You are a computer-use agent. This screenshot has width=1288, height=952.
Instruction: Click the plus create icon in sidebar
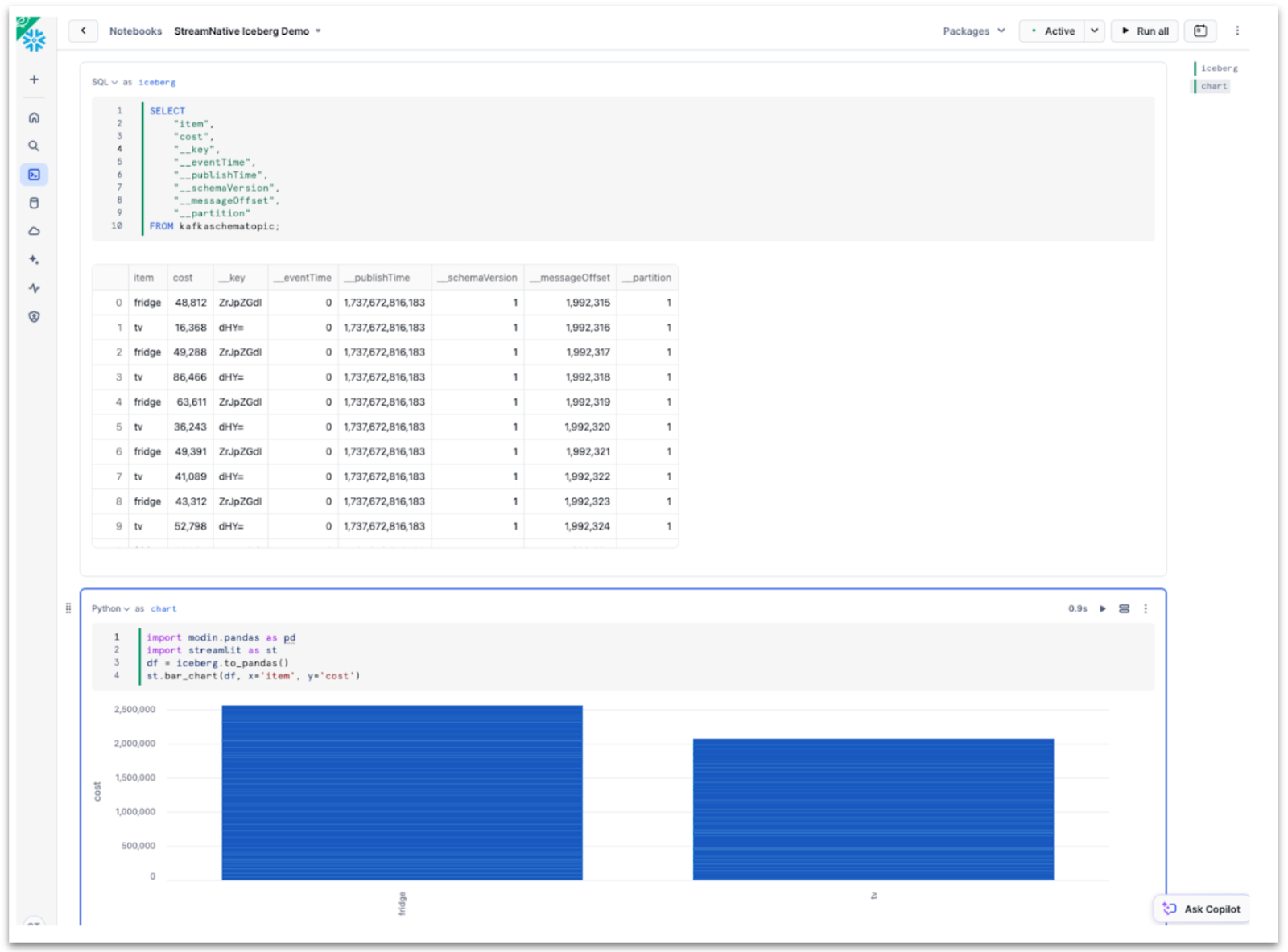tap(34, 80)
